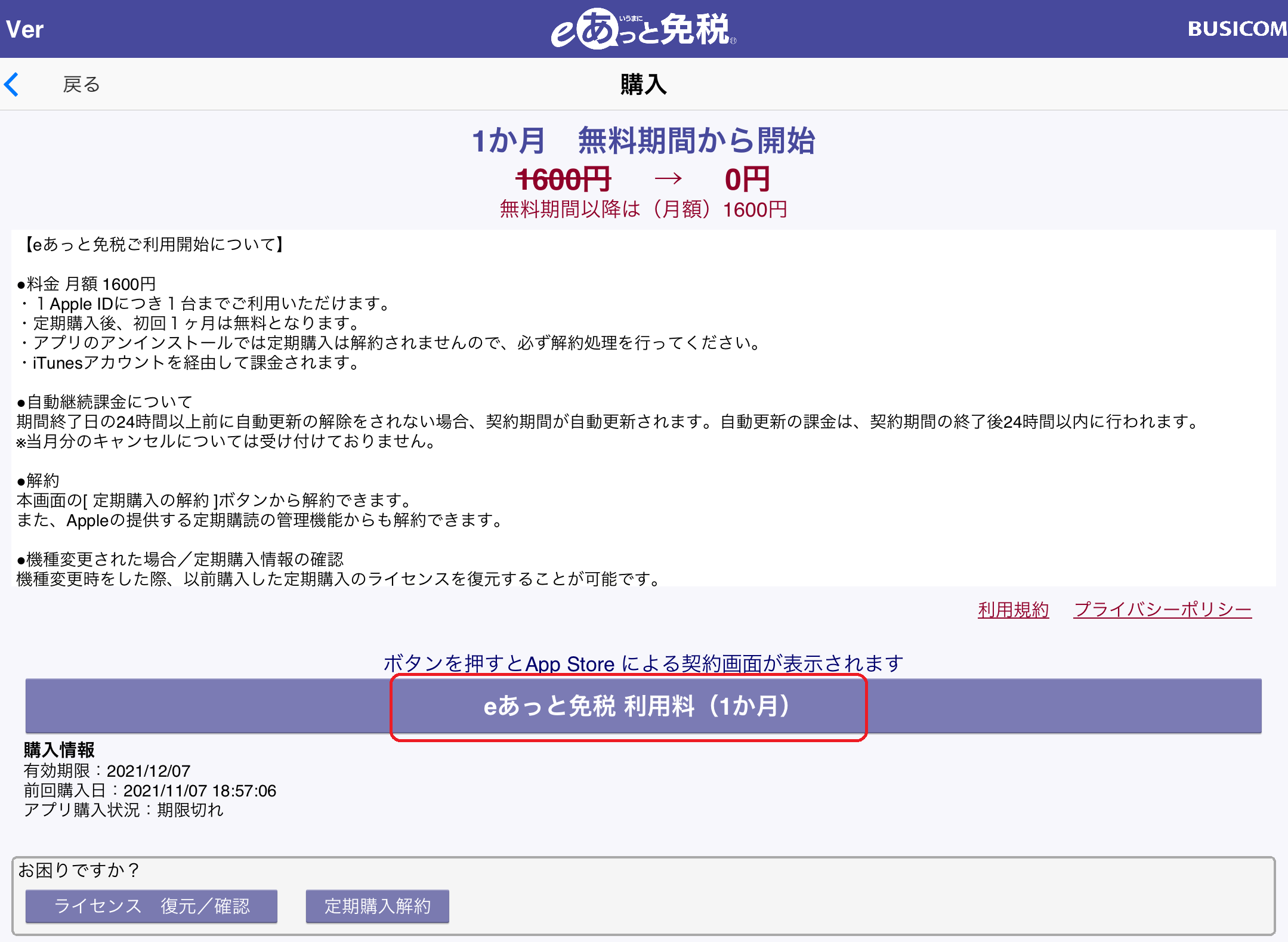The height and width of the screenshot is (942, 1288).
Task: Click the BUSICOM brand logo
Action: 1236,29
